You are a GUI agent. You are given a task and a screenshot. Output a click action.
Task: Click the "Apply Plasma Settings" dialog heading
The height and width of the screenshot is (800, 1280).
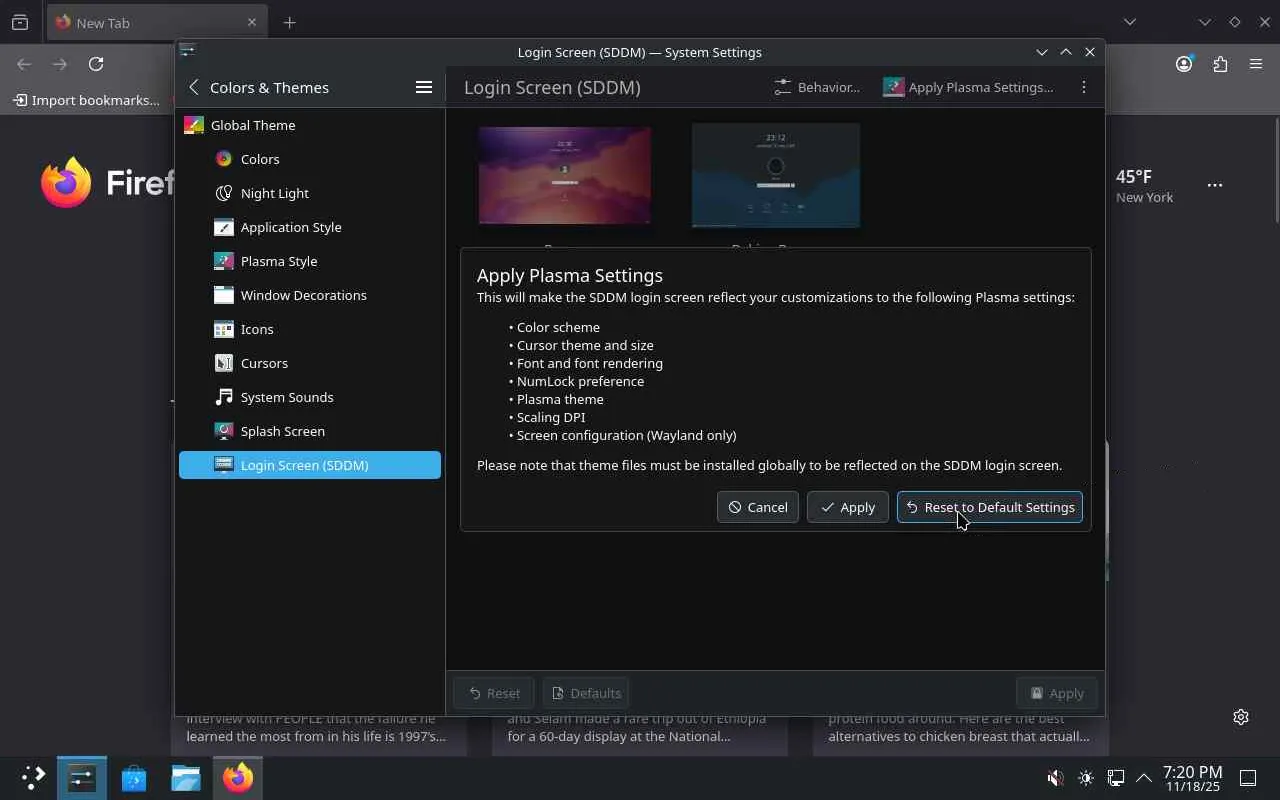pyautogui.click(x=570, y=275)
